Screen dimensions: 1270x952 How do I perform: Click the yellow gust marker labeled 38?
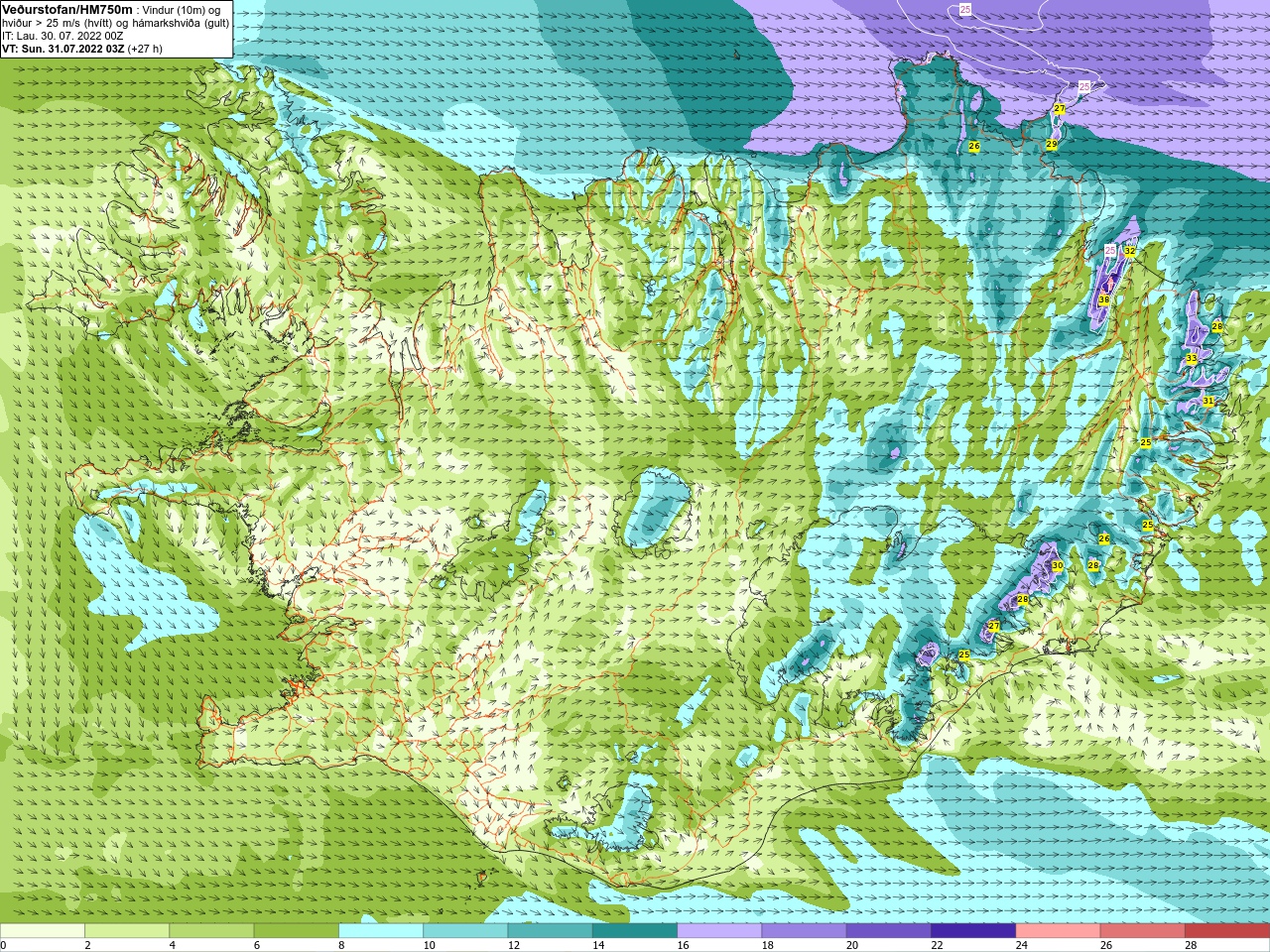(x=1103, y=299)
